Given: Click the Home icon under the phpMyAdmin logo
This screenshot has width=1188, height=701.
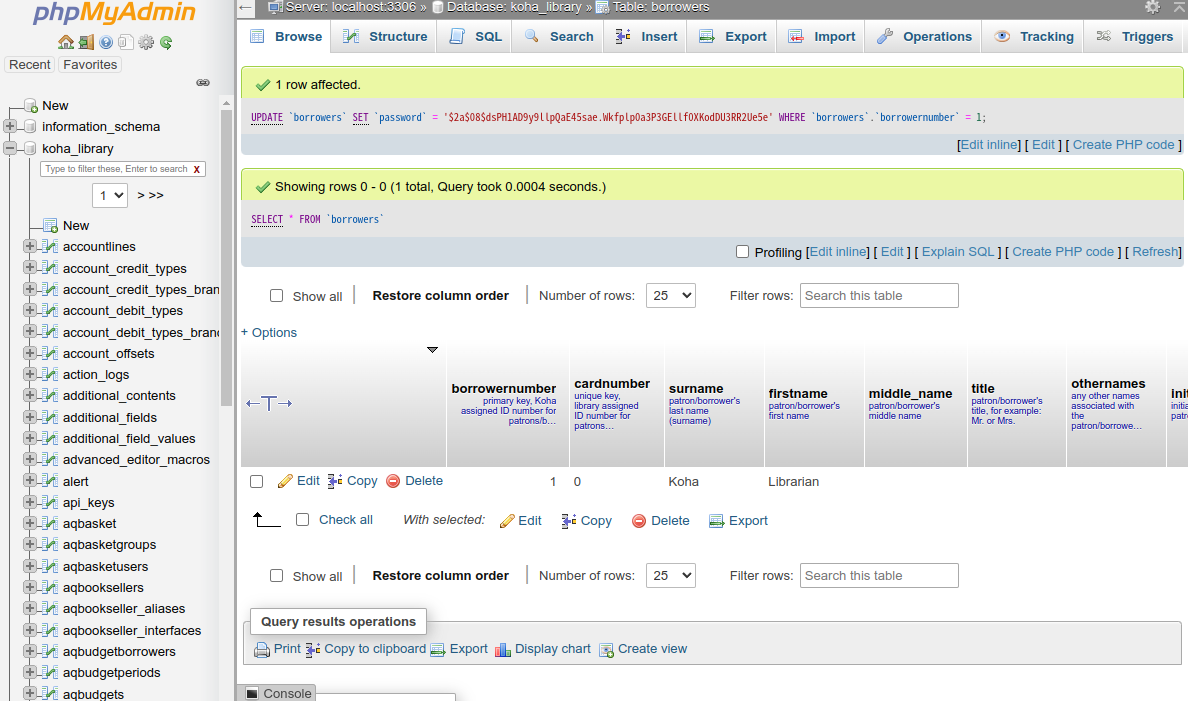Looking at the screenshot, I should coord(66,42).
